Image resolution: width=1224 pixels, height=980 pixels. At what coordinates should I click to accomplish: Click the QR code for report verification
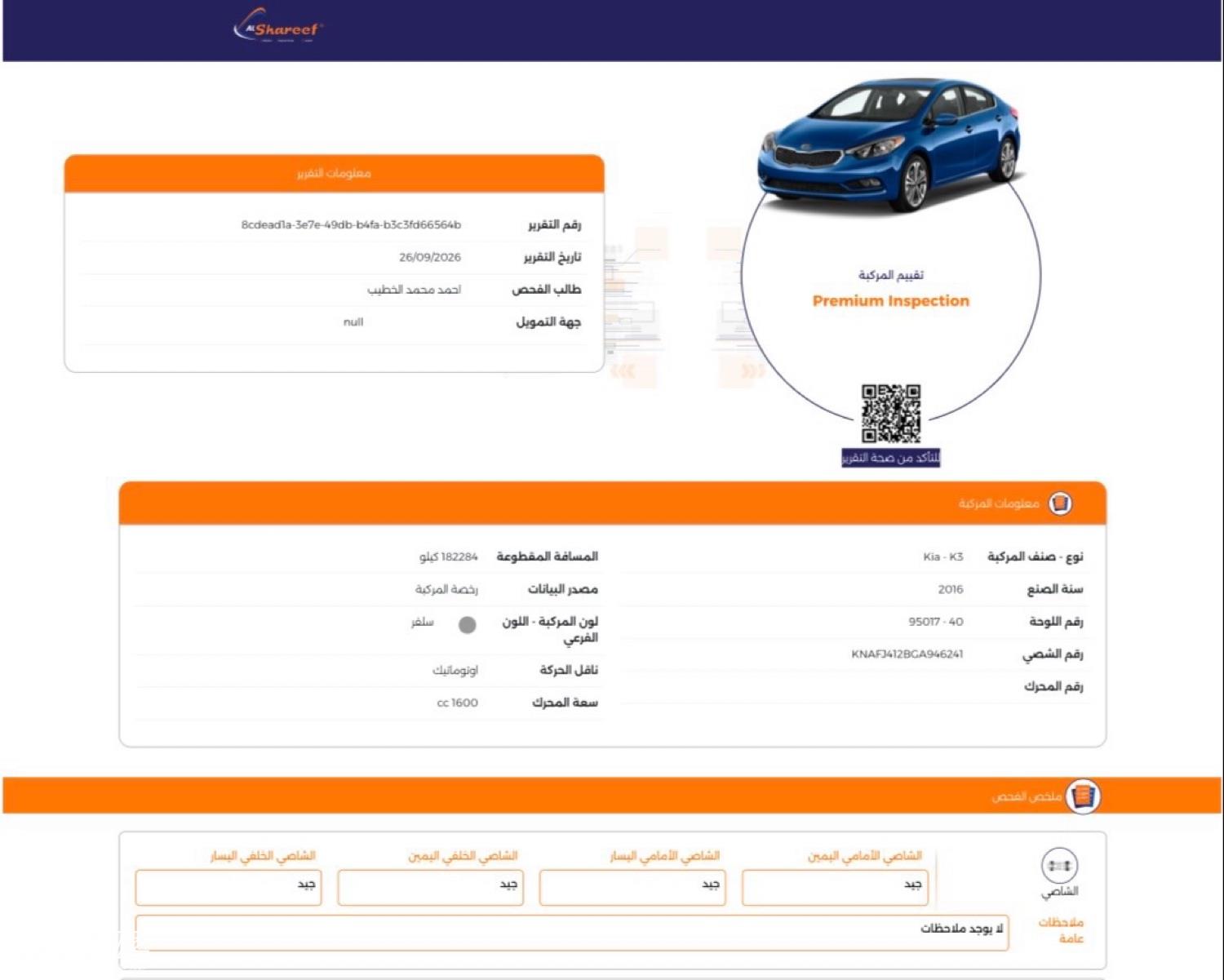(890, 414)
